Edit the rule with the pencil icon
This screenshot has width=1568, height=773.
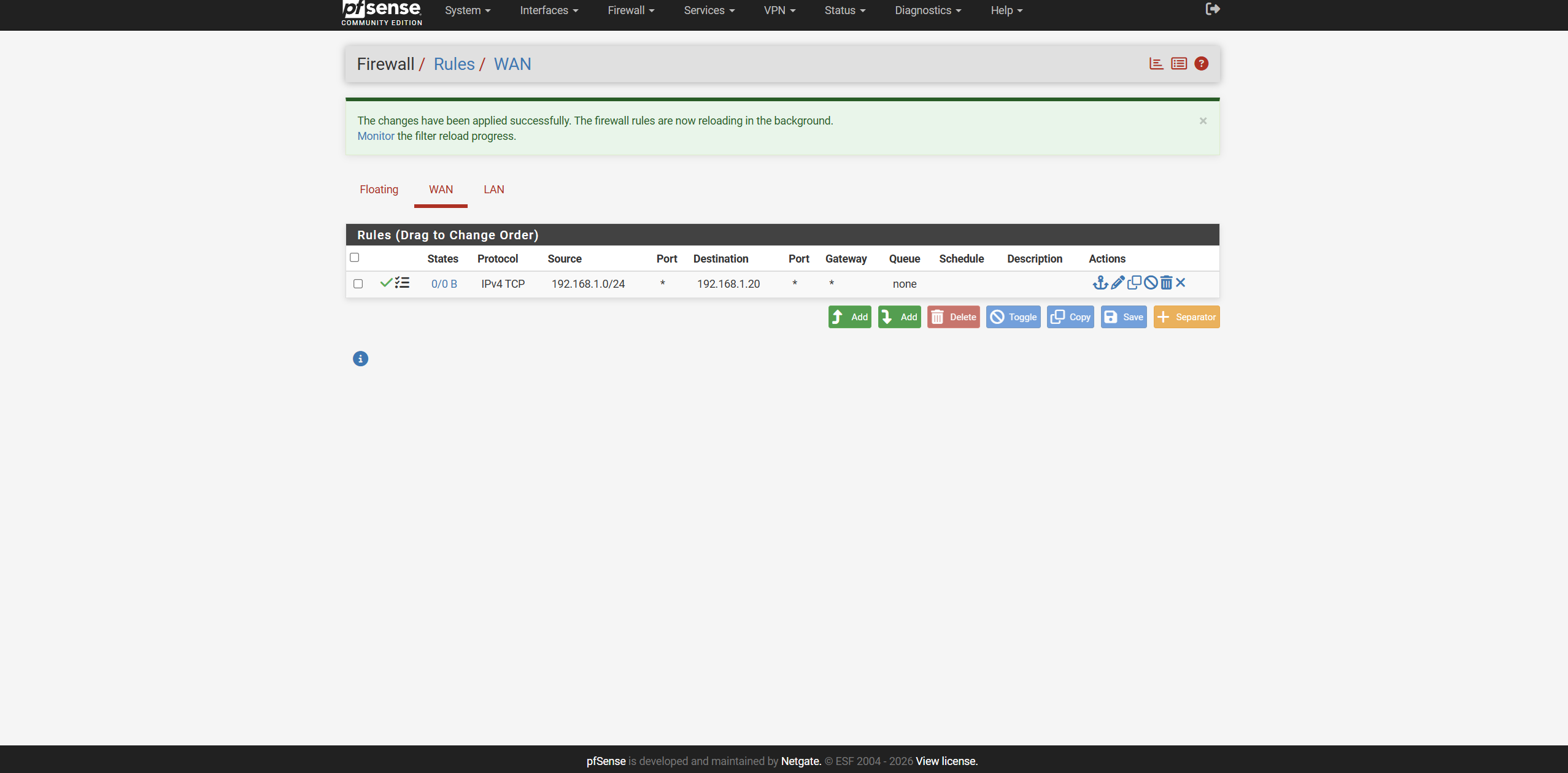1118,283
